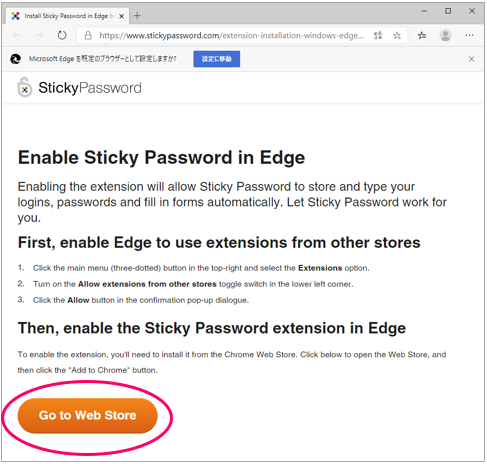Open the three-dotted main menu

tap(469, 35)
